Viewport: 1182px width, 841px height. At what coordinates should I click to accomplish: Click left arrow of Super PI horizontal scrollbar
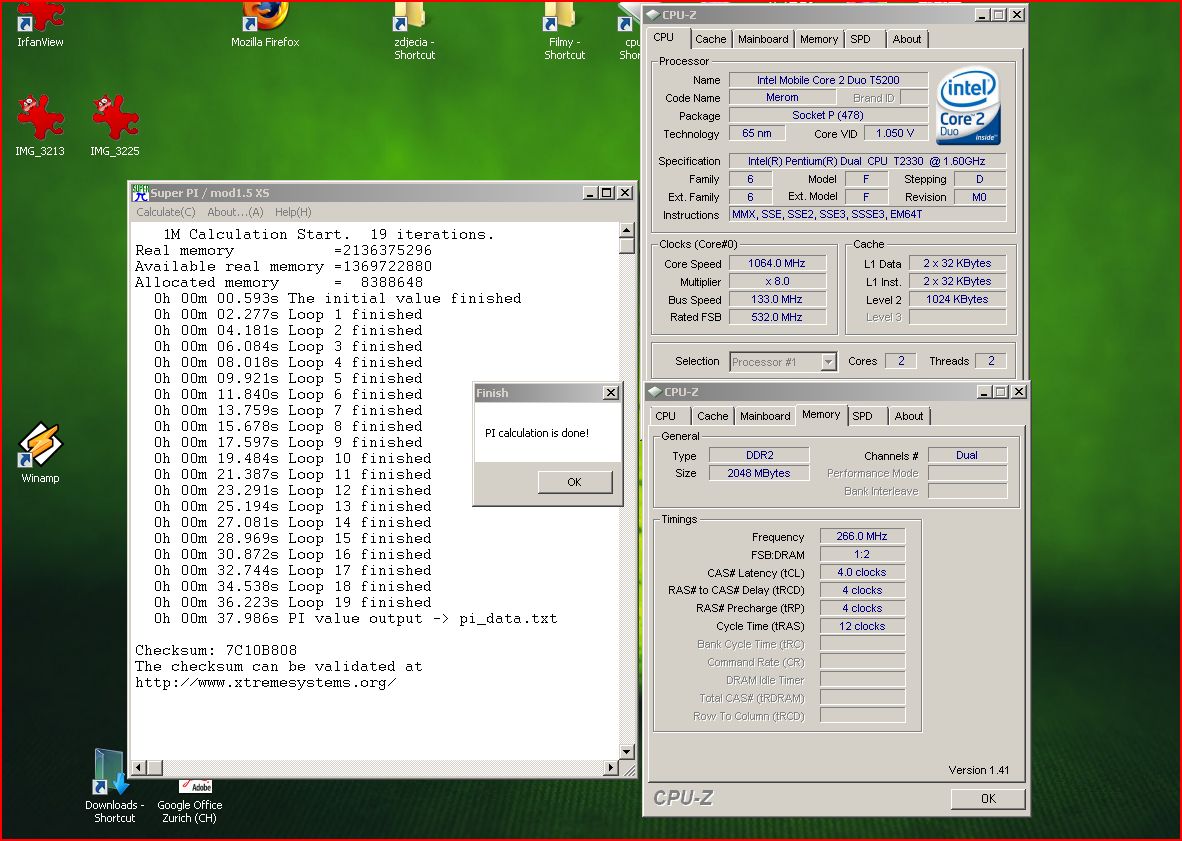pos(139,768)
